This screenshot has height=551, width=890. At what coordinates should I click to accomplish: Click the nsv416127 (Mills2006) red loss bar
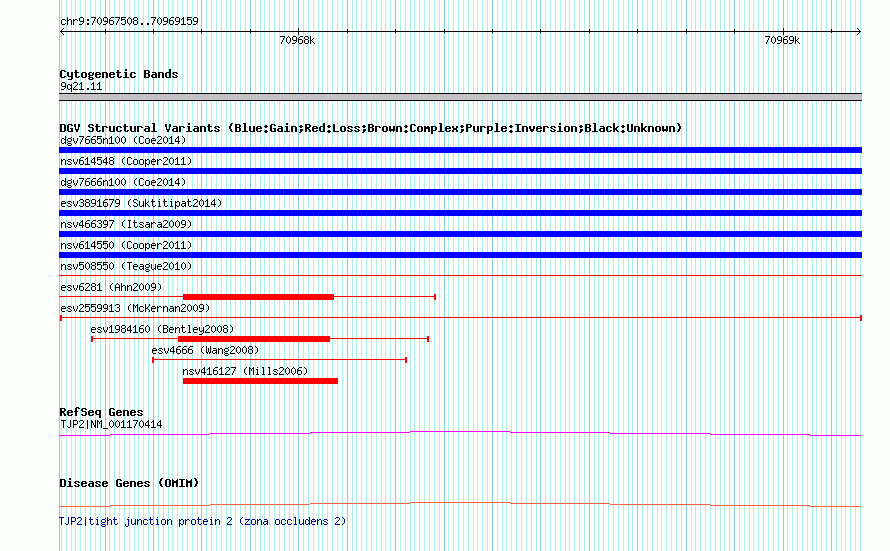260,381
